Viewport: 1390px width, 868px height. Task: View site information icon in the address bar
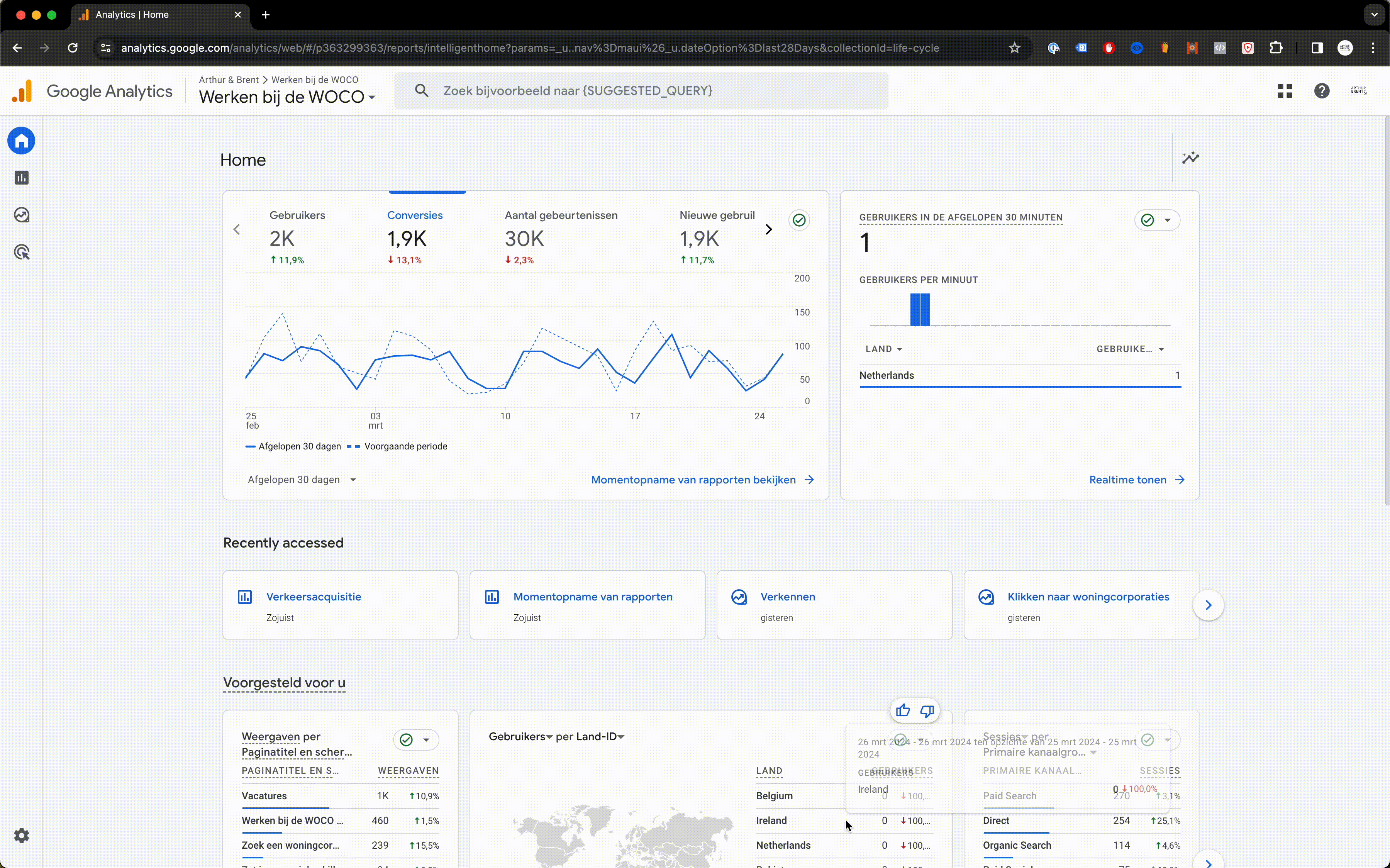coord(105,48)
